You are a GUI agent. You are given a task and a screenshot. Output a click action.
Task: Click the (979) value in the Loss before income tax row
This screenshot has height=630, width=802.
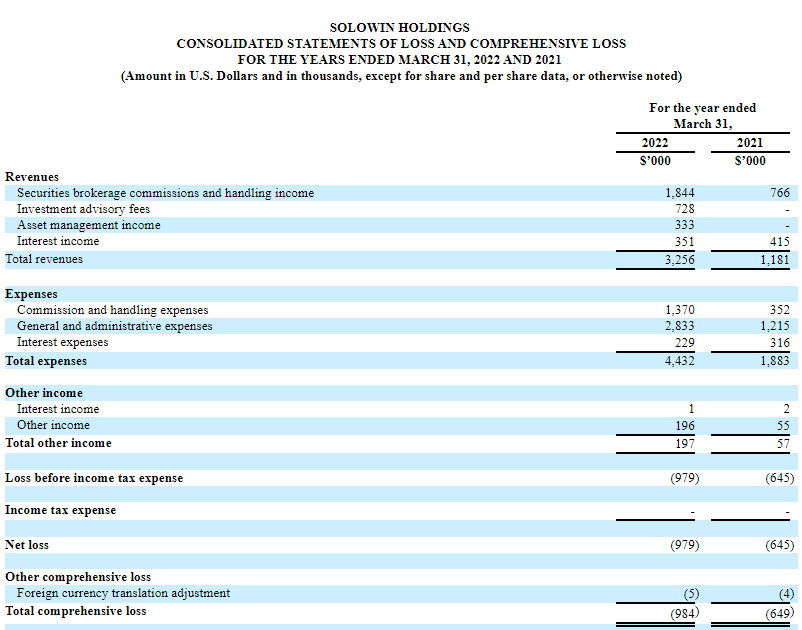click(x=684, y=478)
